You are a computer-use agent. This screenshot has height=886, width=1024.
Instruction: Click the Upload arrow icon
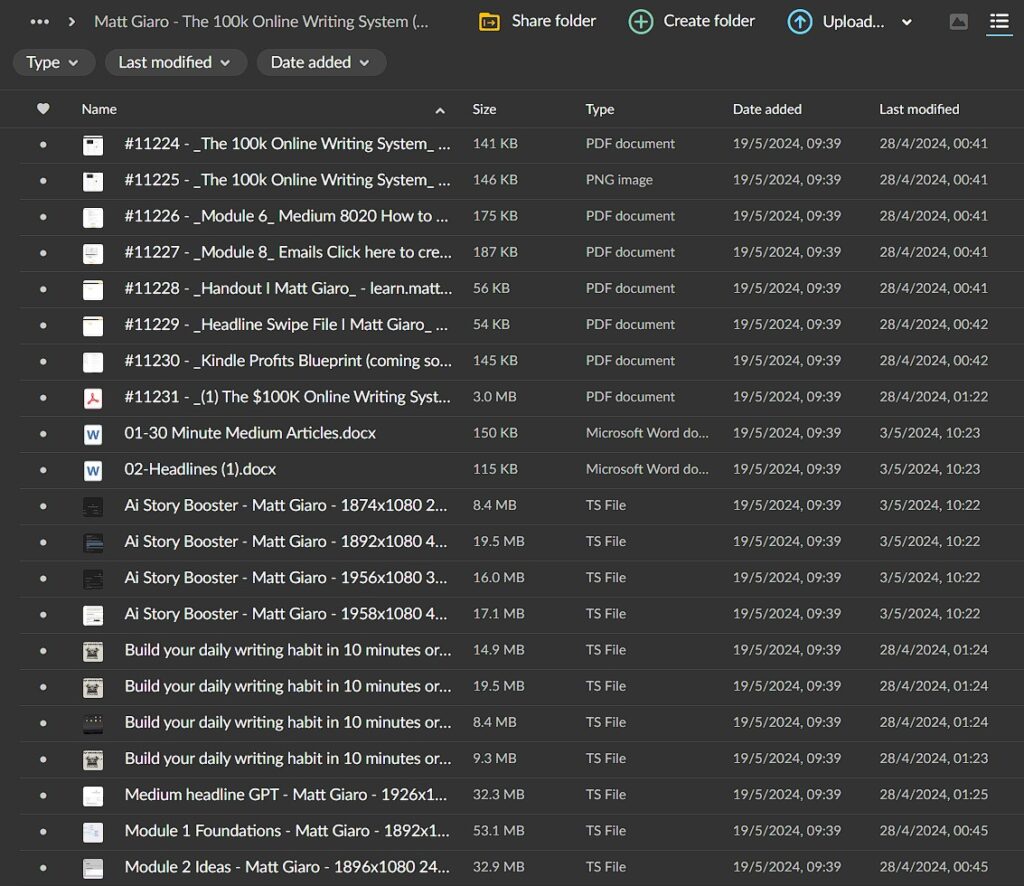pyautogui.click(x=800, y=21)
